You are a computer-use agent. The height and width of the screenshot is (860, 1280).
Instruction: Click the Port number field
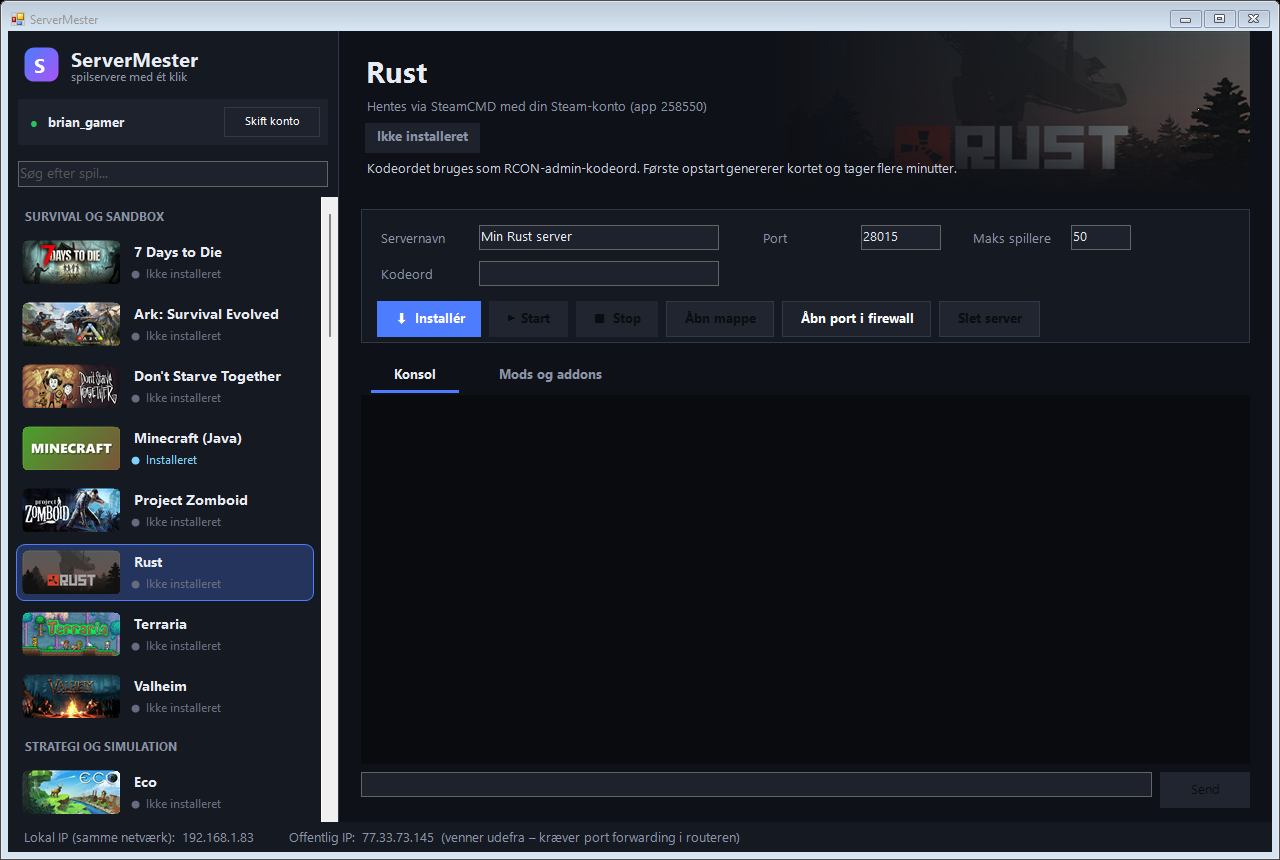click(x=901, y=237)
